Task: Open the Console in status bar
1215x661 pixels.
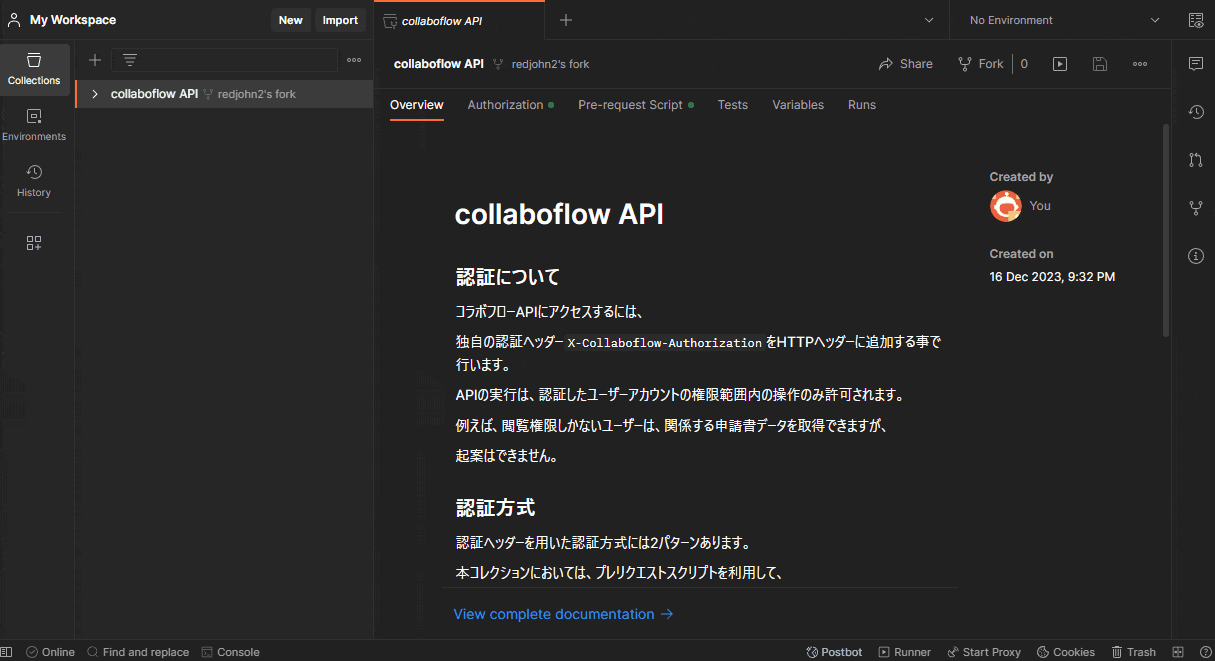Action: [x=230, y=652]
